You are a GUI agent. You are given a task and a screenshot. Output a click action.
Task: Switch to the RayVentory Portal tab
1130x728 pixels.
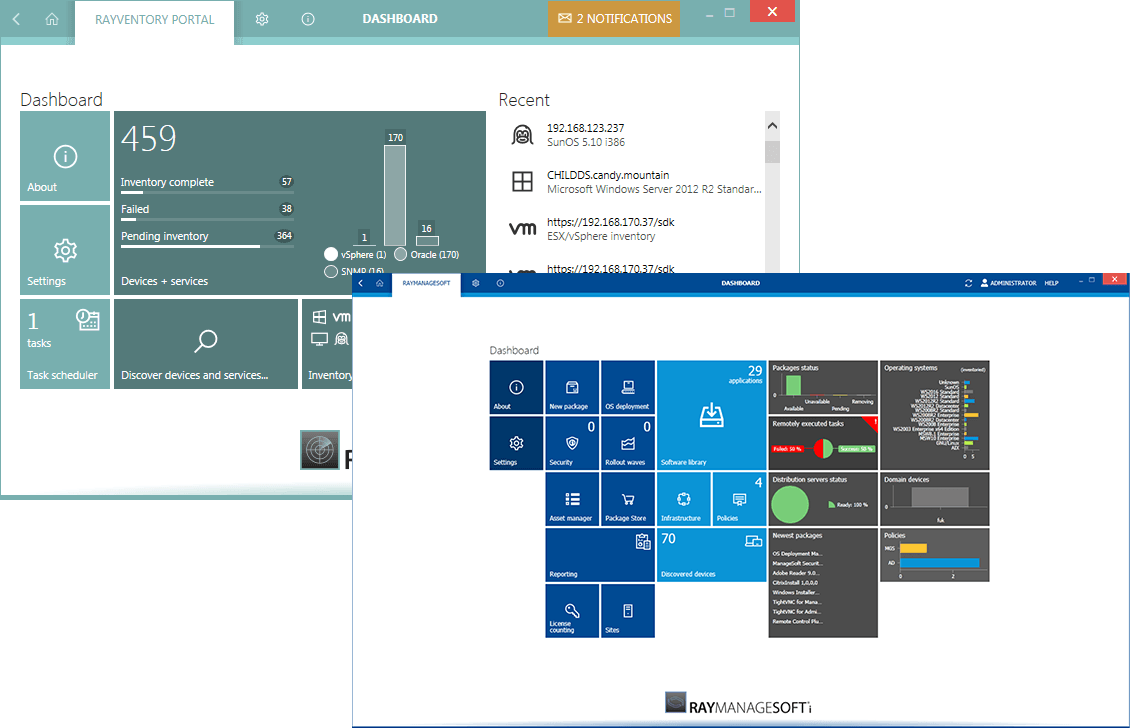coord(154,20)
